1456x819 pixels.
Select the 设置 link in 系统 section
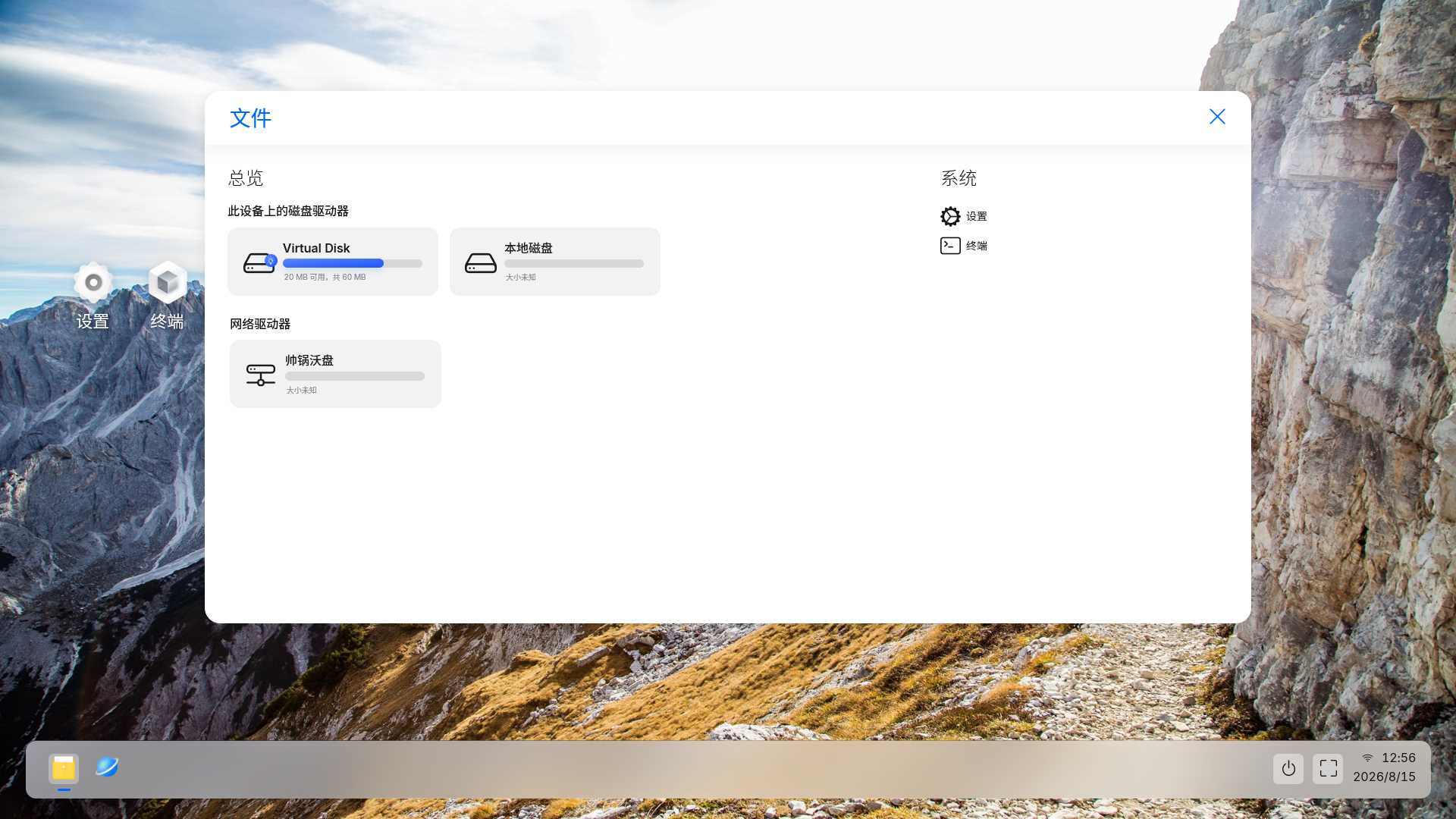[977, 216]
